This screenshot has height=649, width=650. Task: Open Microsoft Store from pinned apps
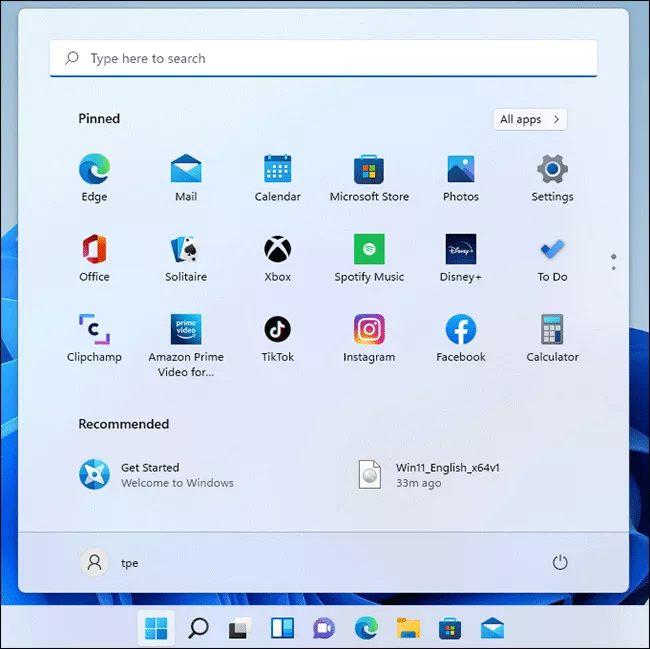[369, 178]
